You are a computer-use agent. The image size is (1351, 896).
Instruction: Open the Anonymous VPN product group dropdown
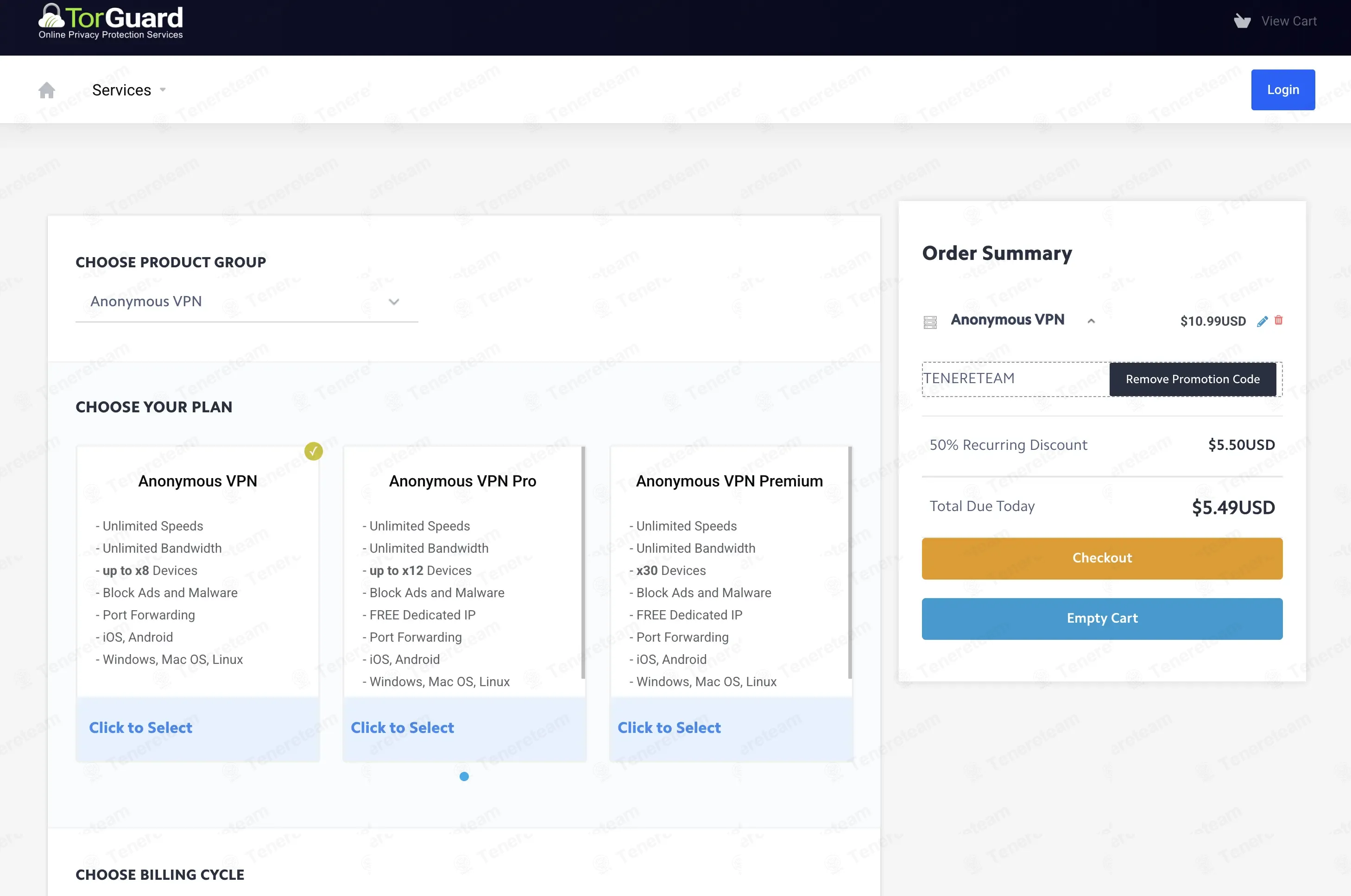click(246, 301)
